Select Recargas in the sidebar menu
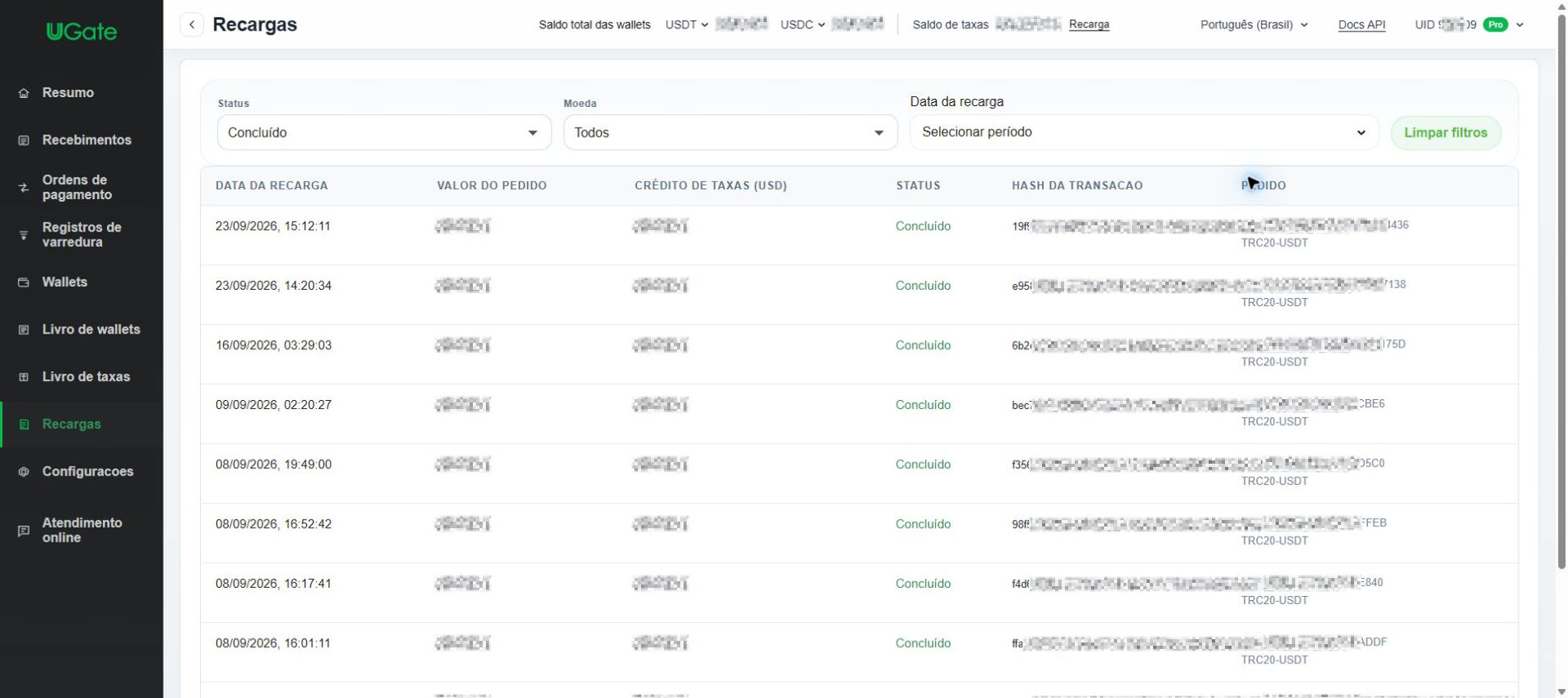The width and height of the screenshot is (1568, 698). (82, 425)
